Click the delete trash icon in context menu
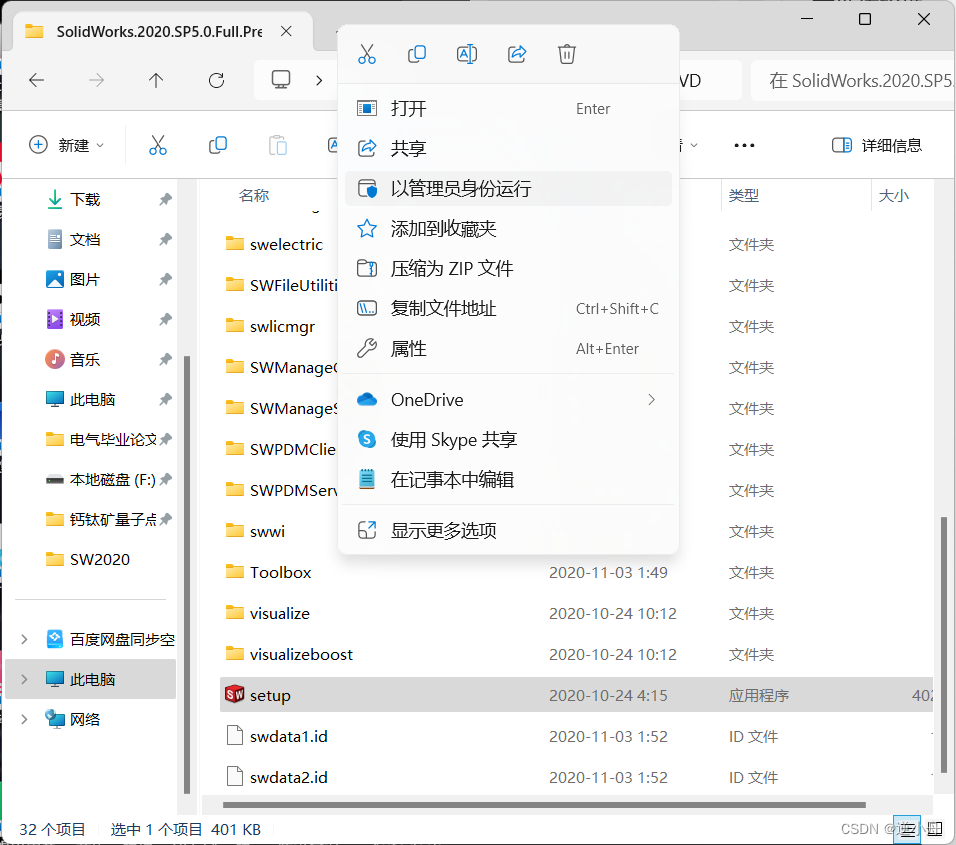956x845 pixels. (566, 54)
